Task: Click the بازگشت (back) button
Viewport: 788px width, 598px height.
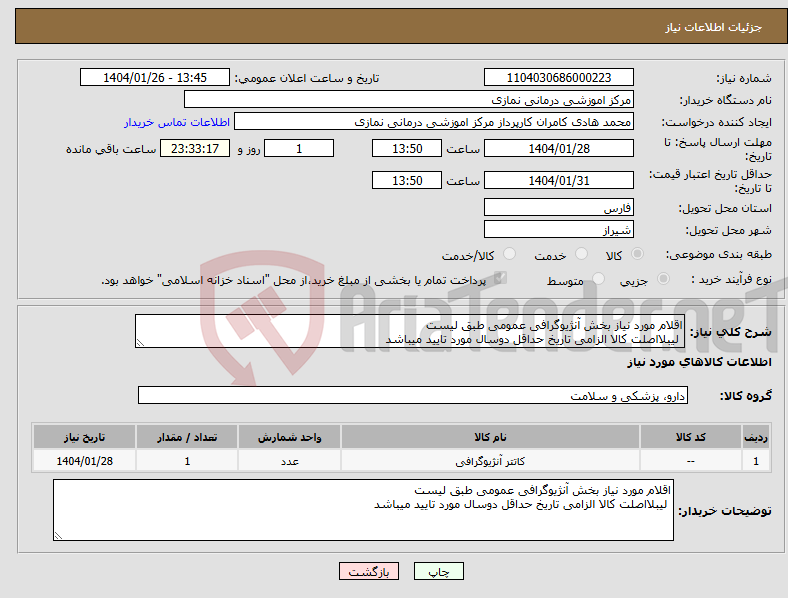Action: pos(368,571)
